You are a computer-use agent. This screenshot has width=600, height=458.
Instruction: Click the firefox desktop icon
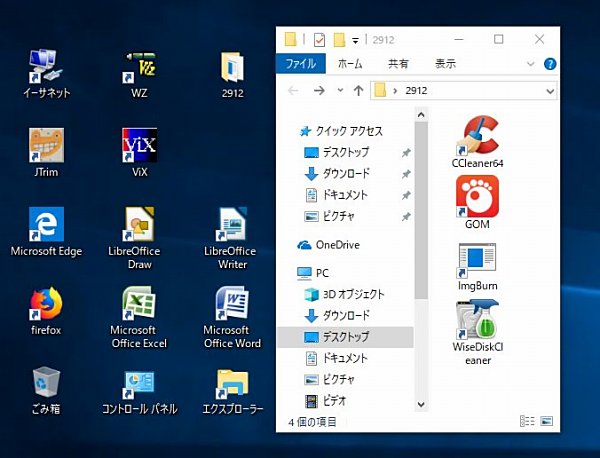(x=46, y=310)
